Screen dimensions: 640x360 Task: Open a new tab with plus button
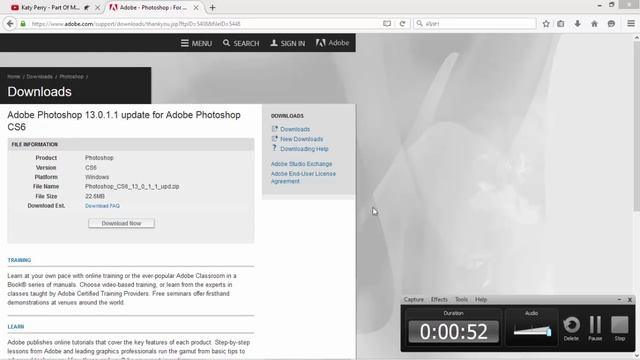212,7
